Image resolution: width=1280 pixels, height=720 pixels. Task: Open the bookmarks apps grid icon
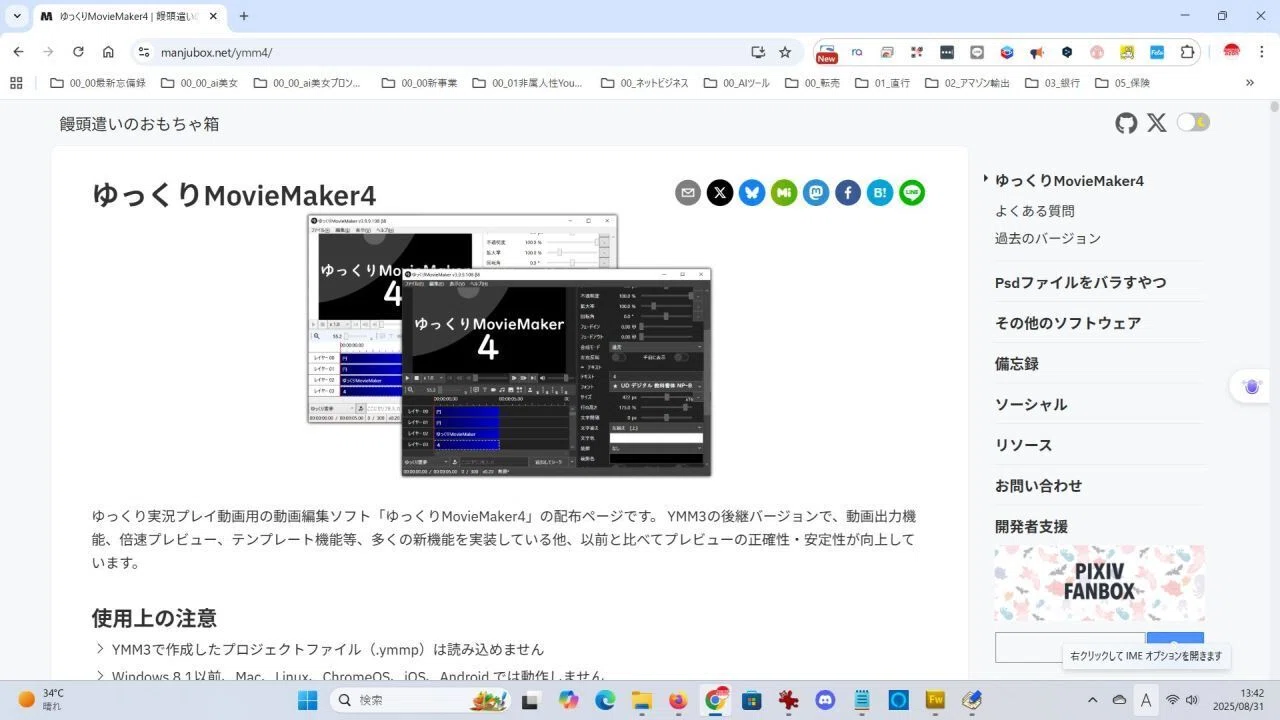(16, 83)
